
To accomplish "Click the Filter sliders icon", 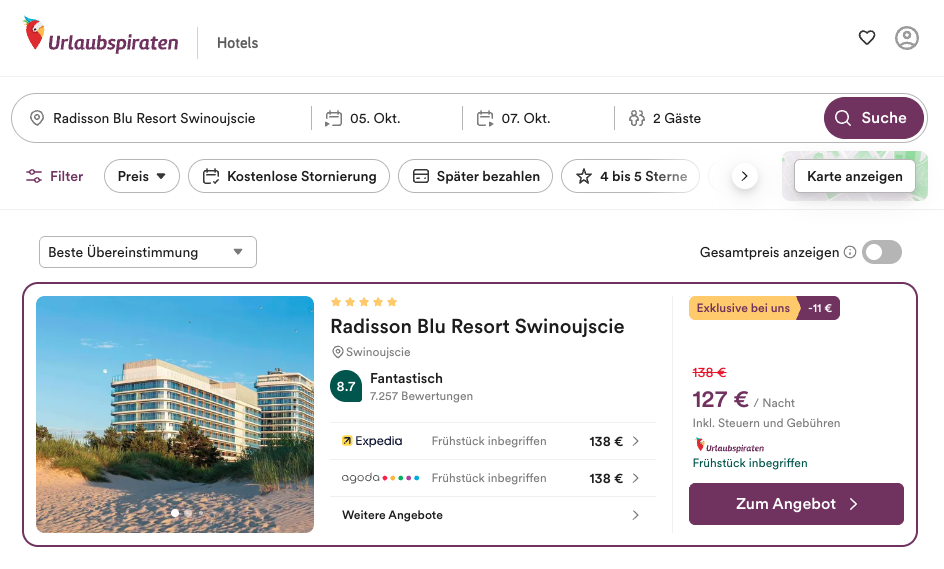I will point(34,176).
